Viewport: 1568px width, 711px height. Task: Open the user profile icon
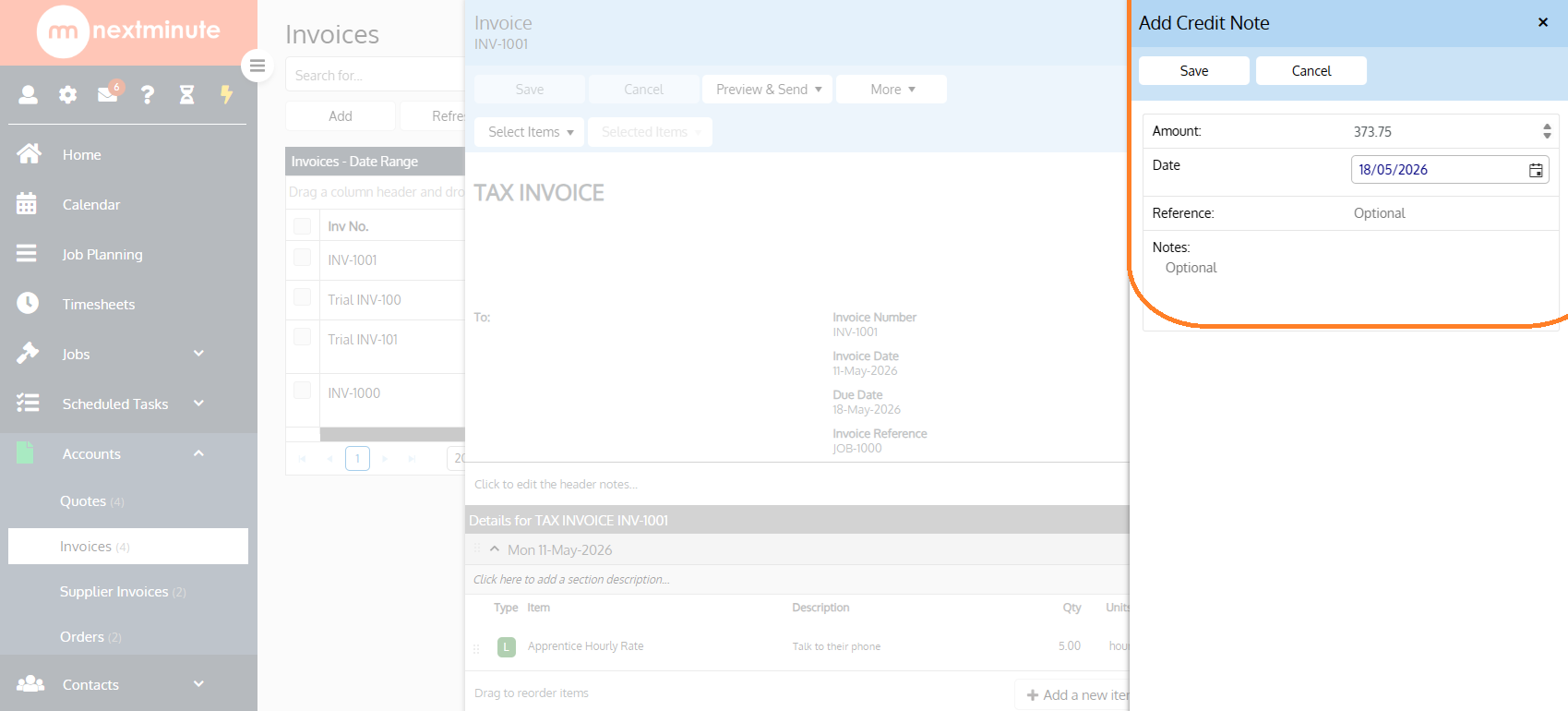[29, 94]
